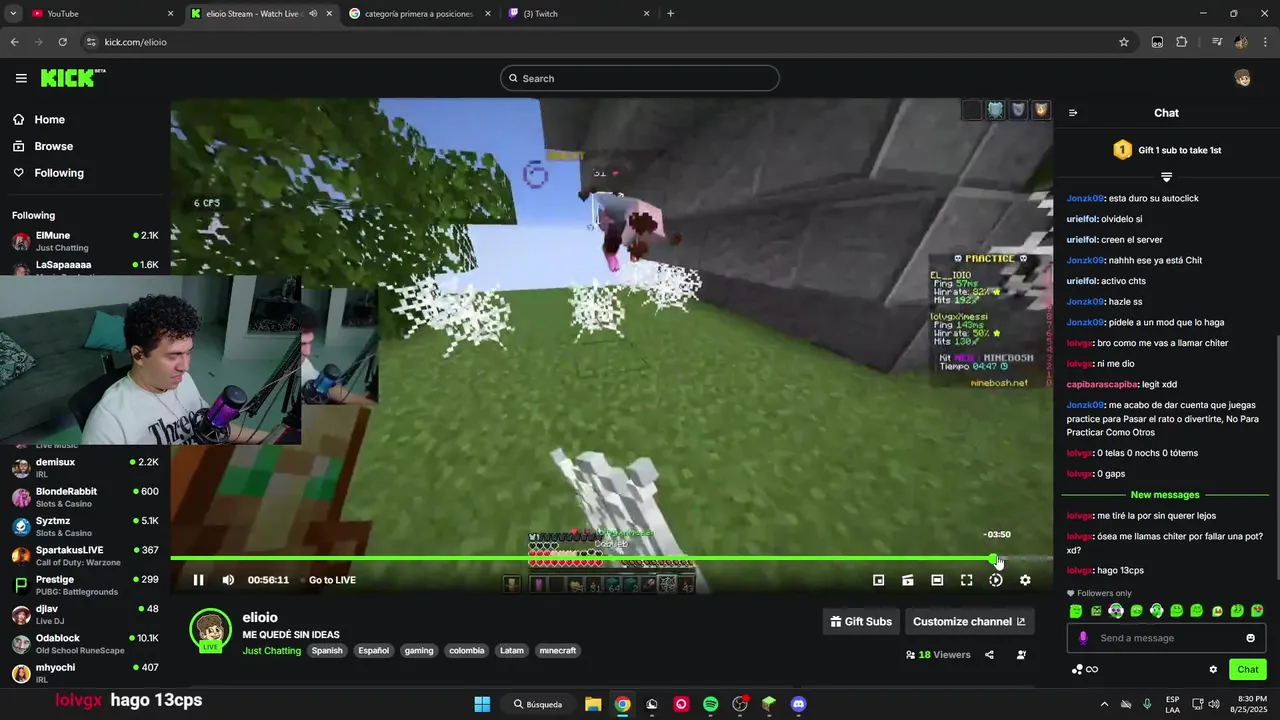The width and height of the screenshot is (1280, 720).
Task: Open Prestige channel in sidebar
Action: (x=85, y=585)
